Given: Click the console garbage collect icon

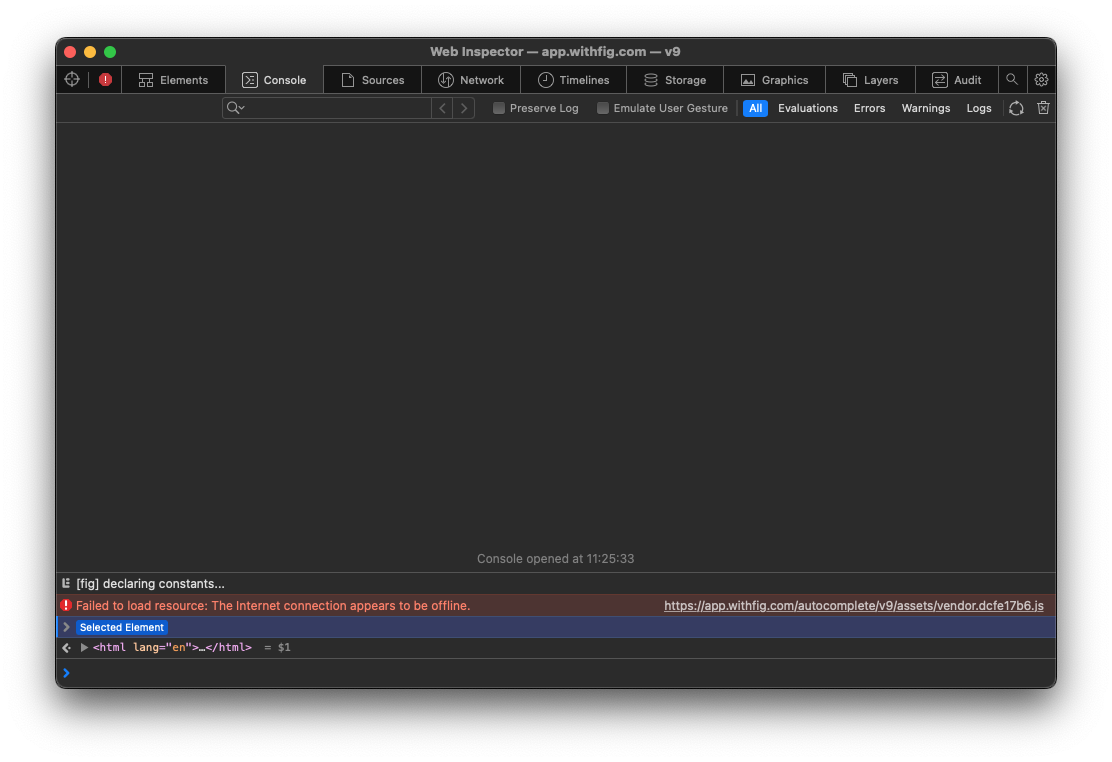Looking at the screenshot, I should [x=1016, y=108].
